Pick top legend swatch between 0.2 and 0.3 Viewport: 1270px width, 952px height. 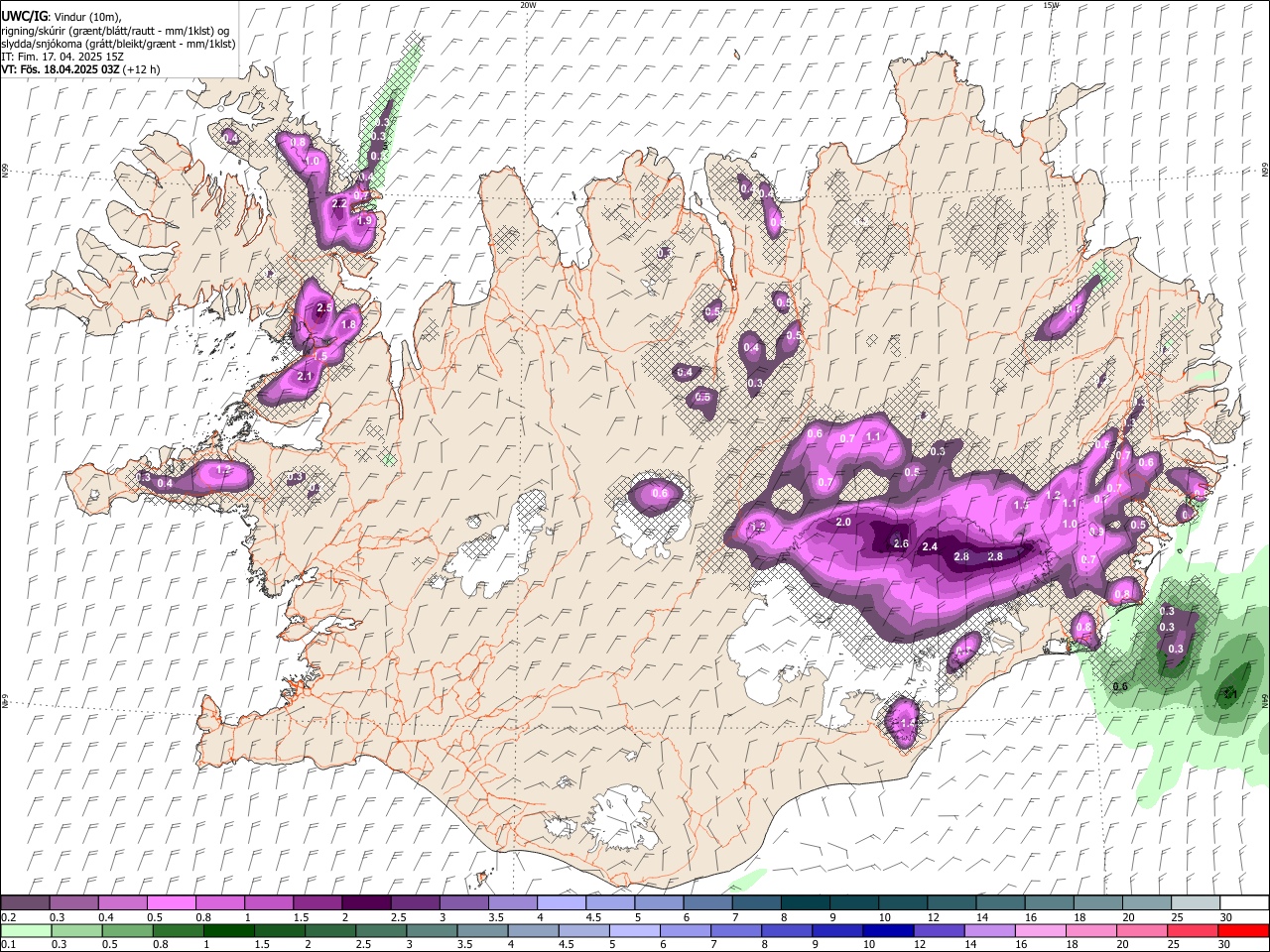click(25, 902)
